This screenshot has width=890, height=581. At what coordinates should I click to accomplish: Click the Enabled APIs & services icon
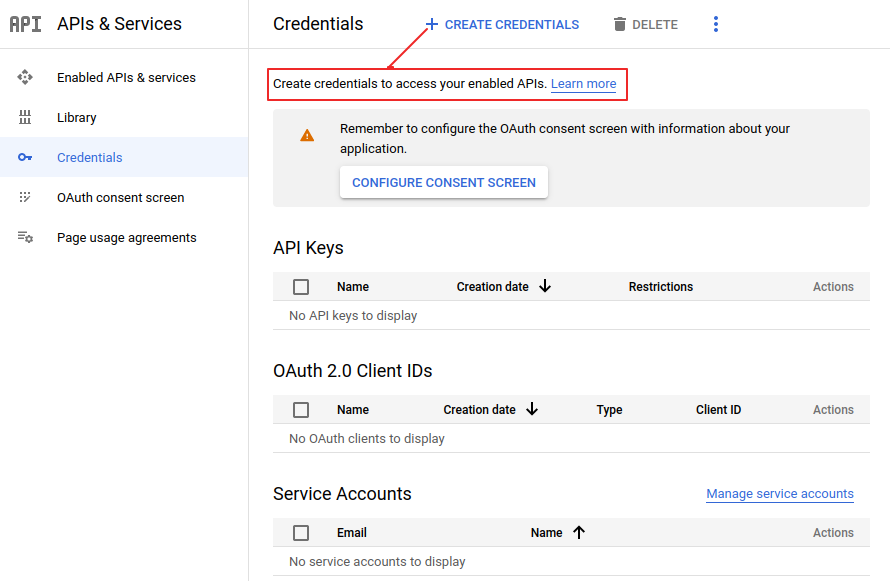25,77
